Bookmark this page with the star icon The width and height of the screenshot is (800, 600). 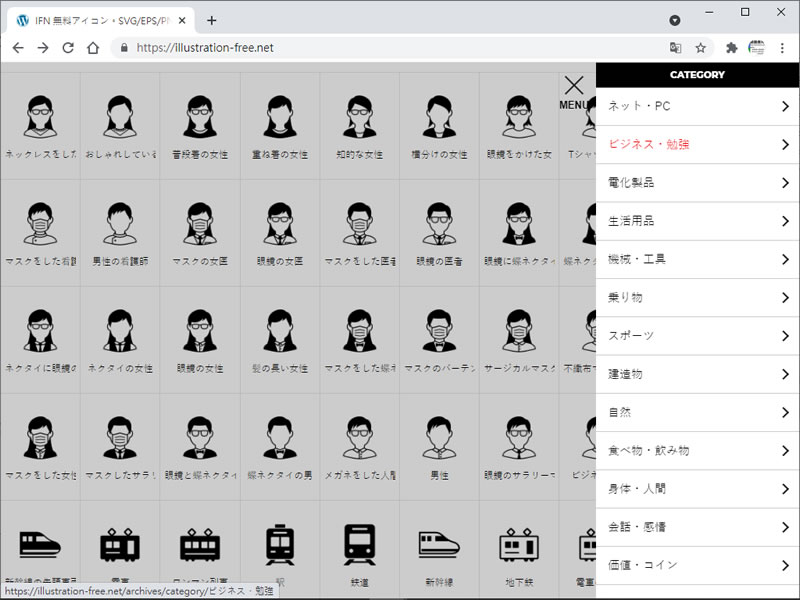click(701, 47)
